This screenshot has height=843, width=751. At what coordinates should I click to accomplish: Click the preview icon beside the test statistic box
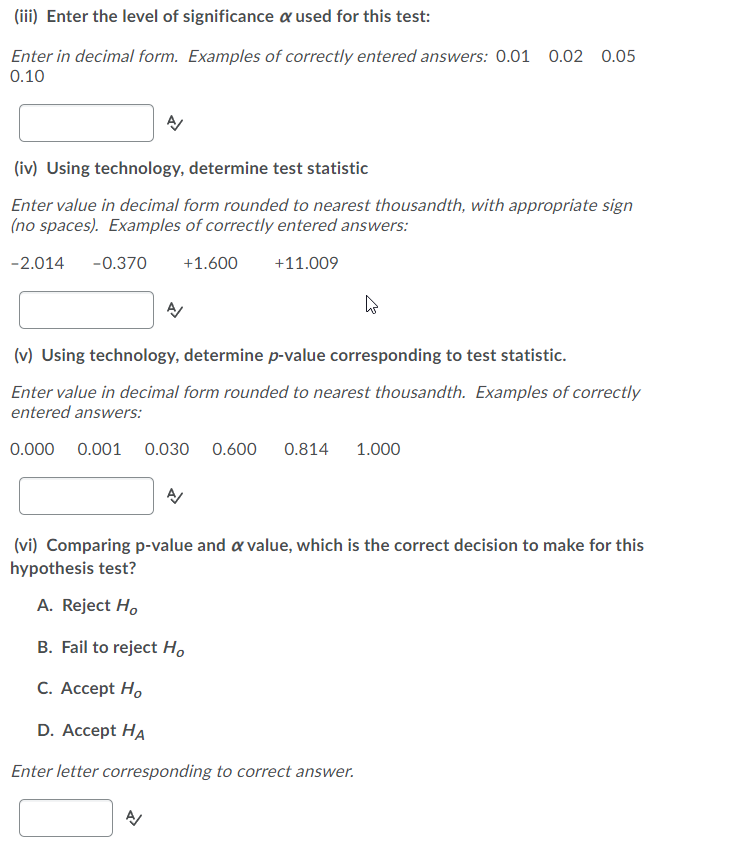tap(175, 309)
